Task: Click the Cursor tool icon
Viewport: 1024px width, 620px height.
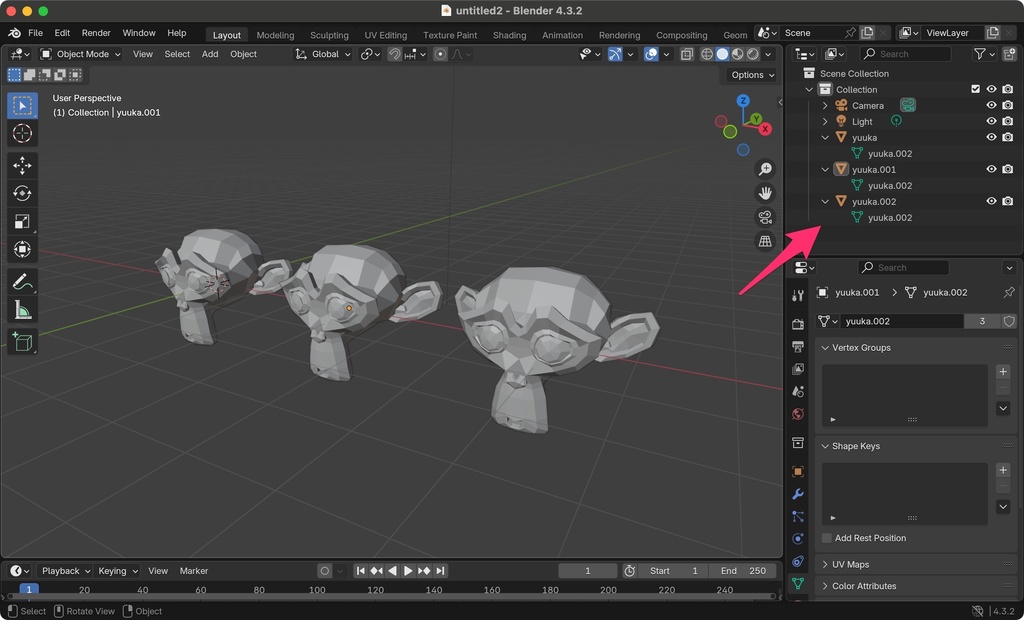Action: (x=22, y=134)
